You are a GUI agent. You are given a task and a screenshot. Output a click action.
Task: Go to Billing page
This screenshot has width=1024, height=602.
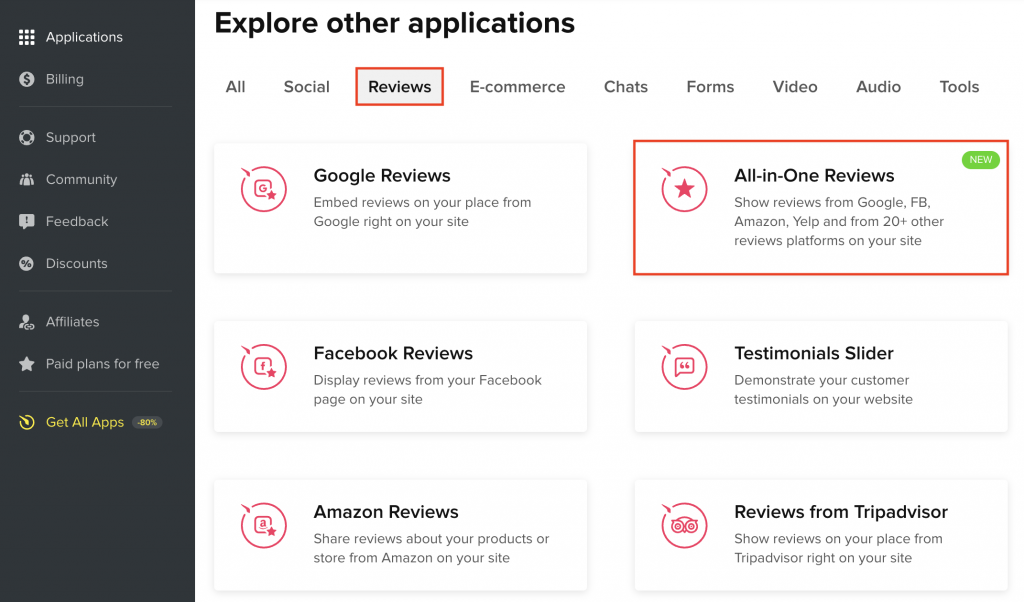(65, 79)
